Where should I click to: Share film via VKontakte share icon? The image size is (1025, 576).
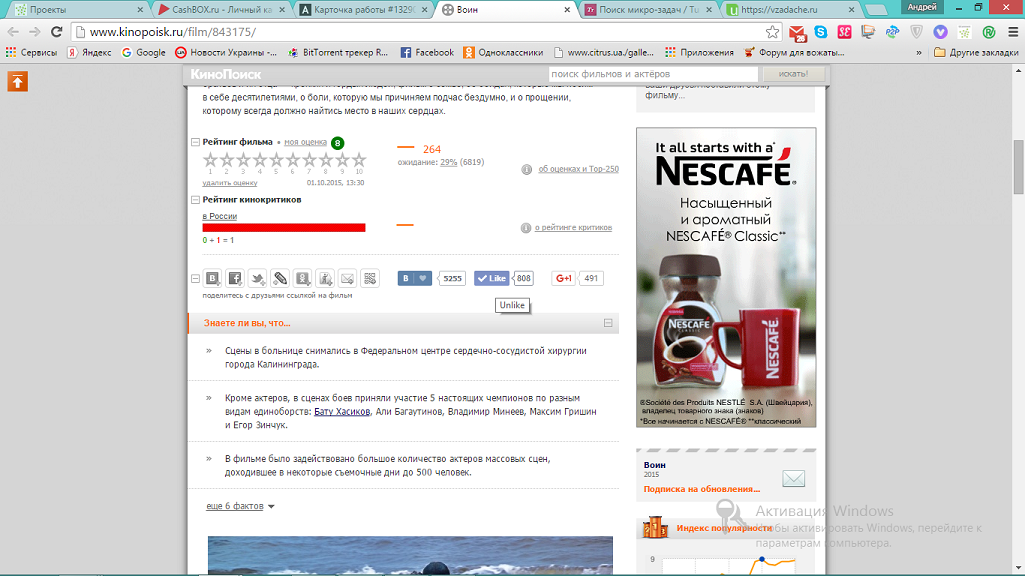tap(212, 279)
